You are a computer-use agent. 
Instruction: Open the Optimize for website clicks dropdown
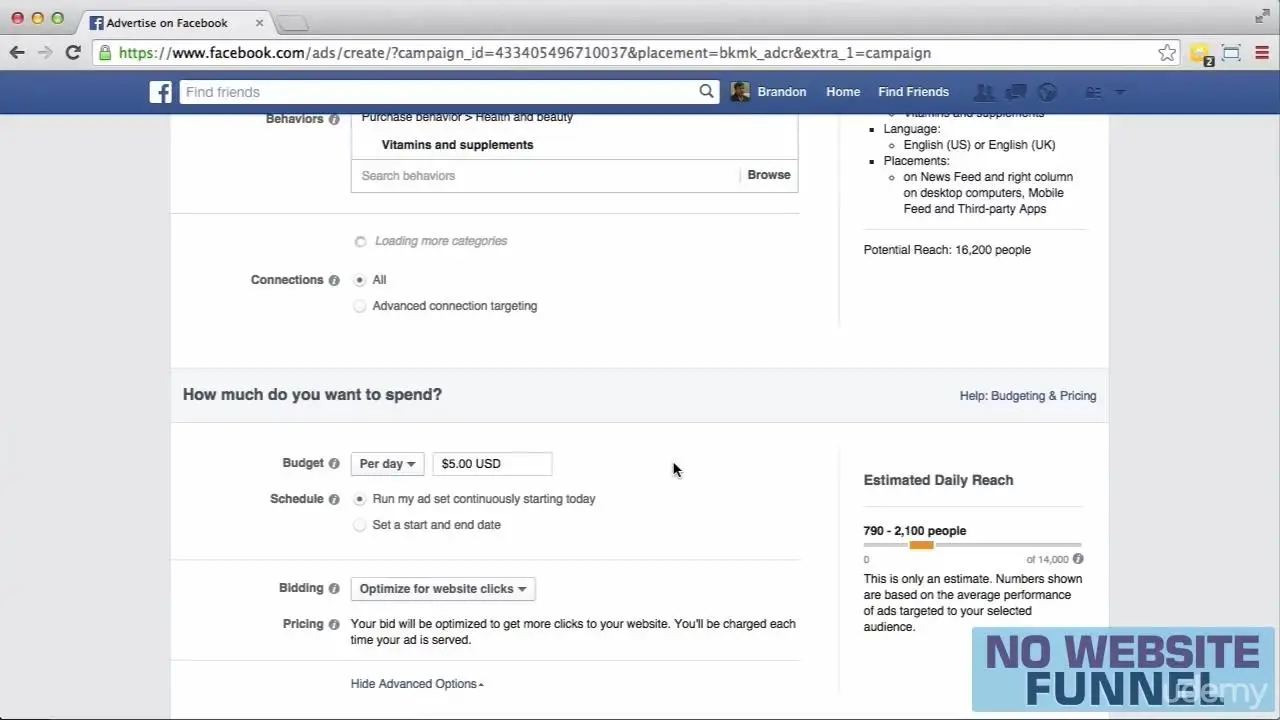point(443,589)
